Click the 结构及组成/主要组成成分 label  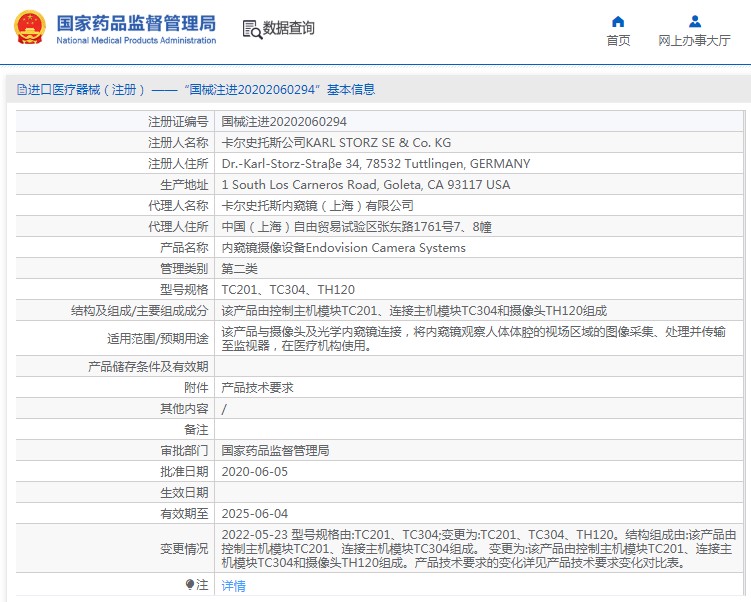pos(139,311)
